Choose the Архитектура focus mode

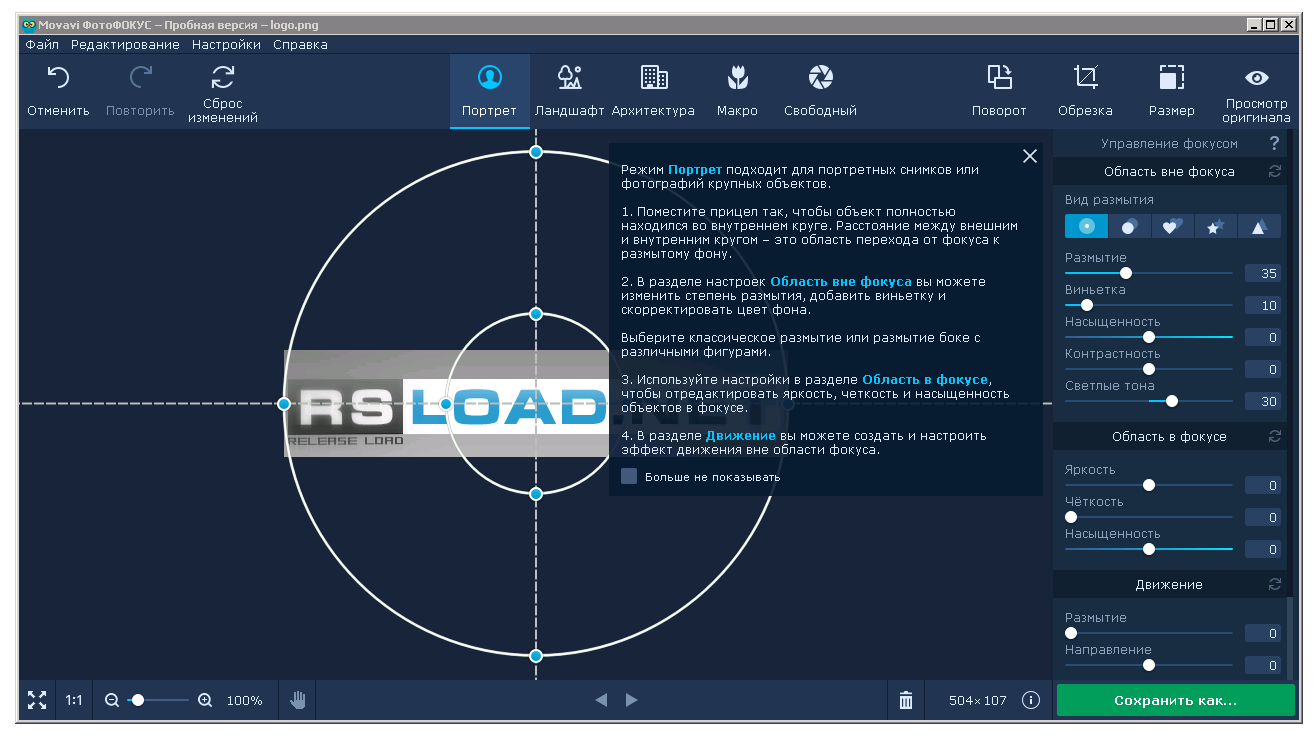(x=653, y=91)
